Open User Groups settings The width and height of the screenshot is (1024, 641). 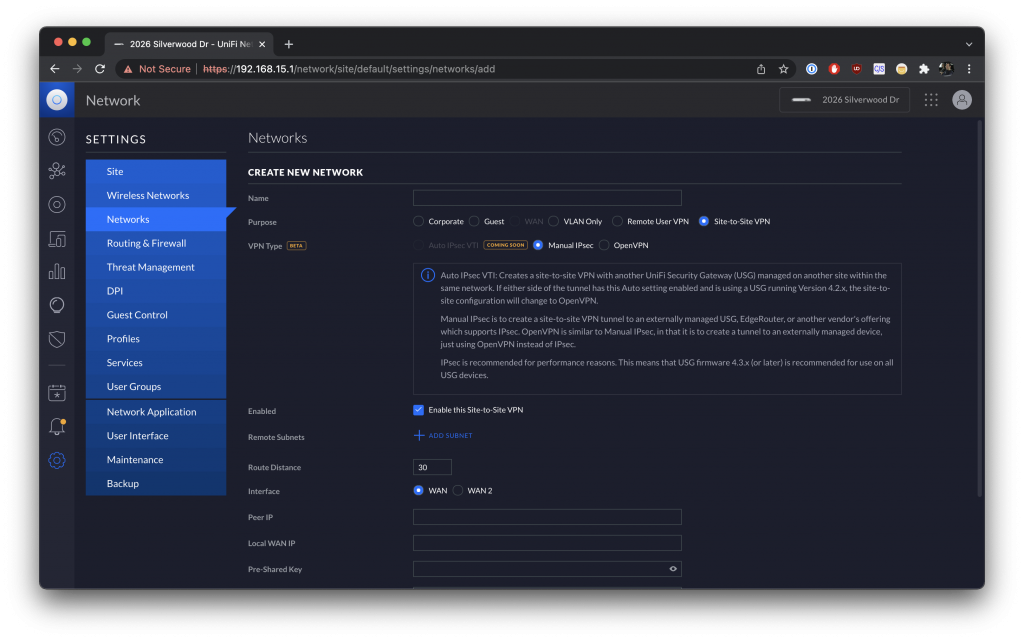tap(156, 387)
